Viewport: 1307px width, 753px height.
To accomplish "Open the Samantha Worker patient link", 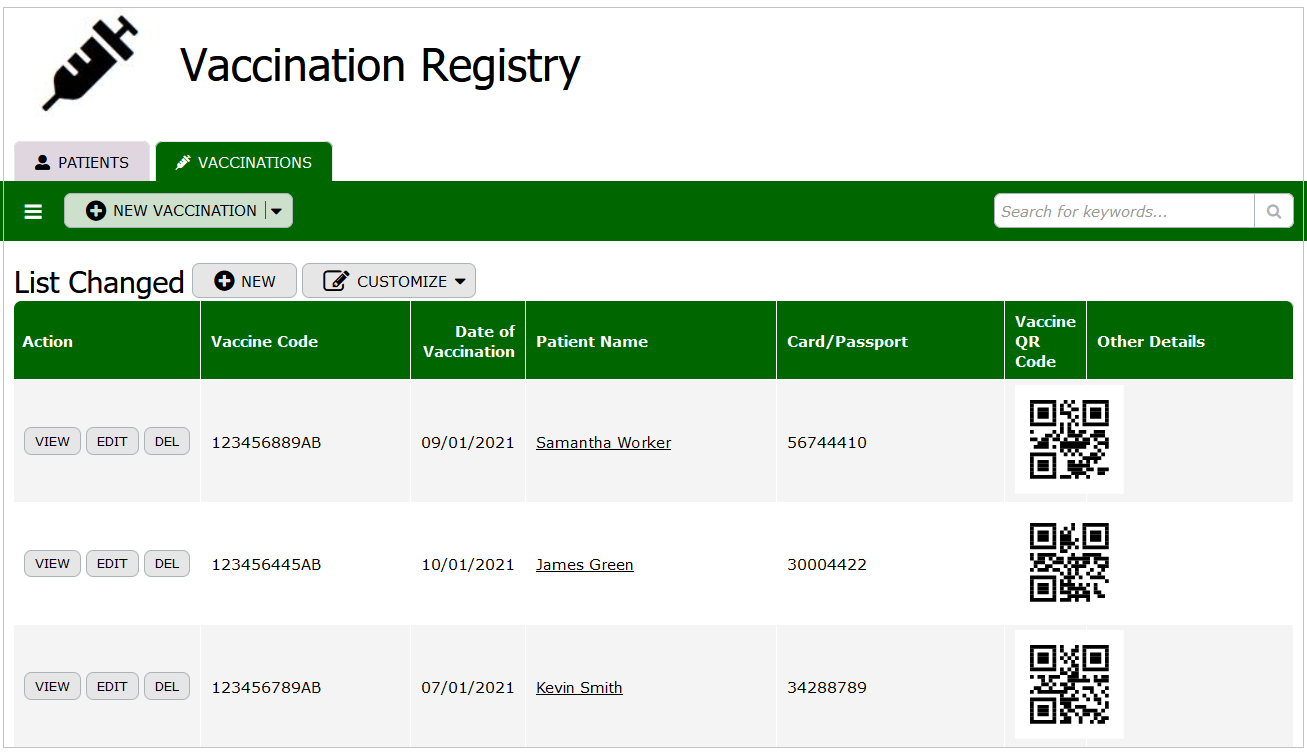I will (x=603, y=442).
